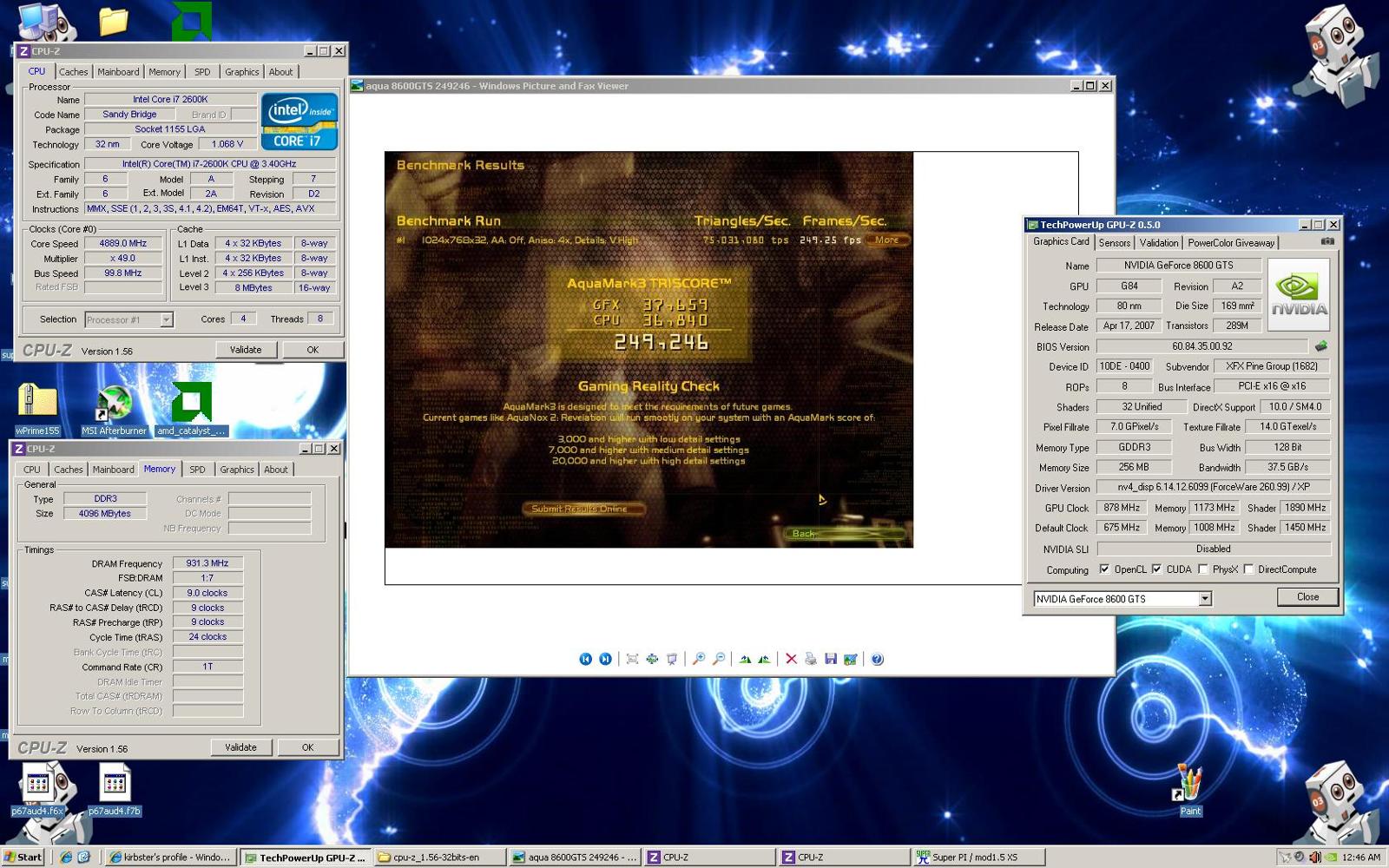Click the Actual Size icon in viewer toolbar
The width and height of the screenshot is (1389, 868).
pos(652,659)
